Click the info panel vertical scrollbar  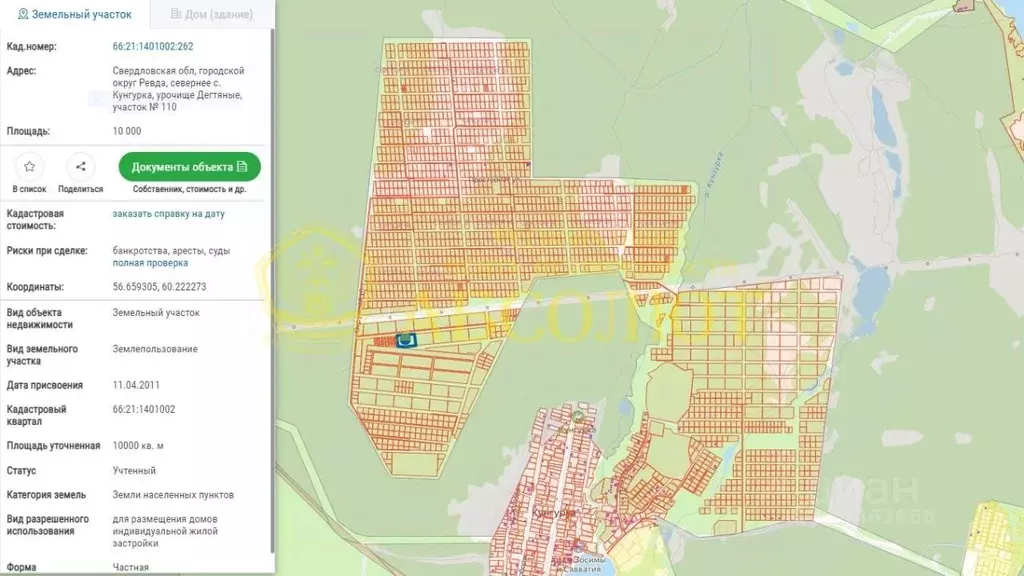271,300
